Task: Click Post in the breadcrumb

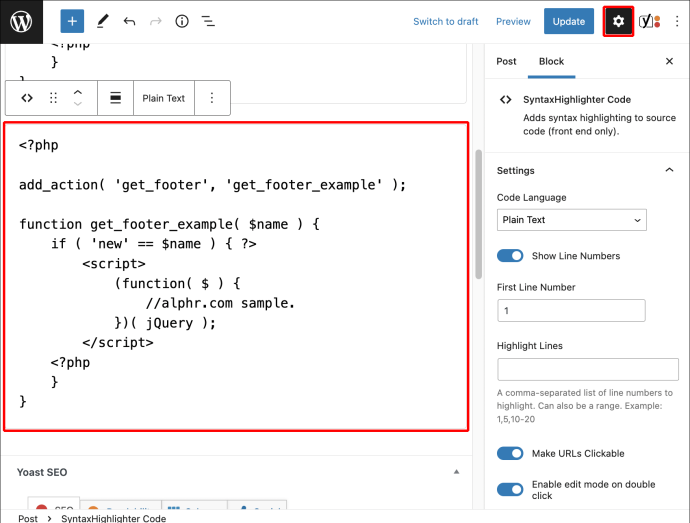Action: tap(28, 518)
